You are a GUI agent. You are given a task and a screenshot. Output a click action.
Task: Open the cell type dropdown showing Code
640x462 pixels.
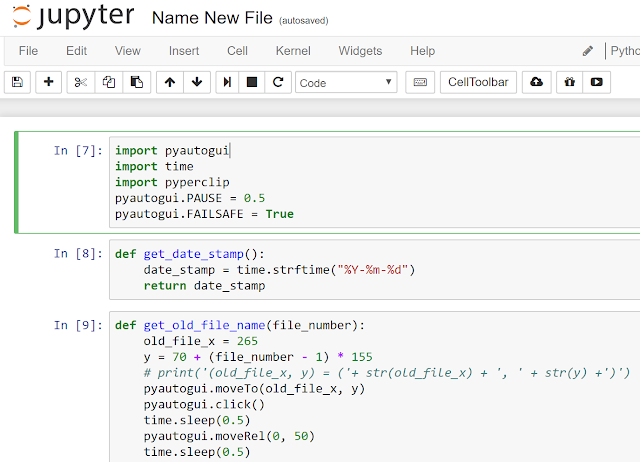tap(346, 82)
